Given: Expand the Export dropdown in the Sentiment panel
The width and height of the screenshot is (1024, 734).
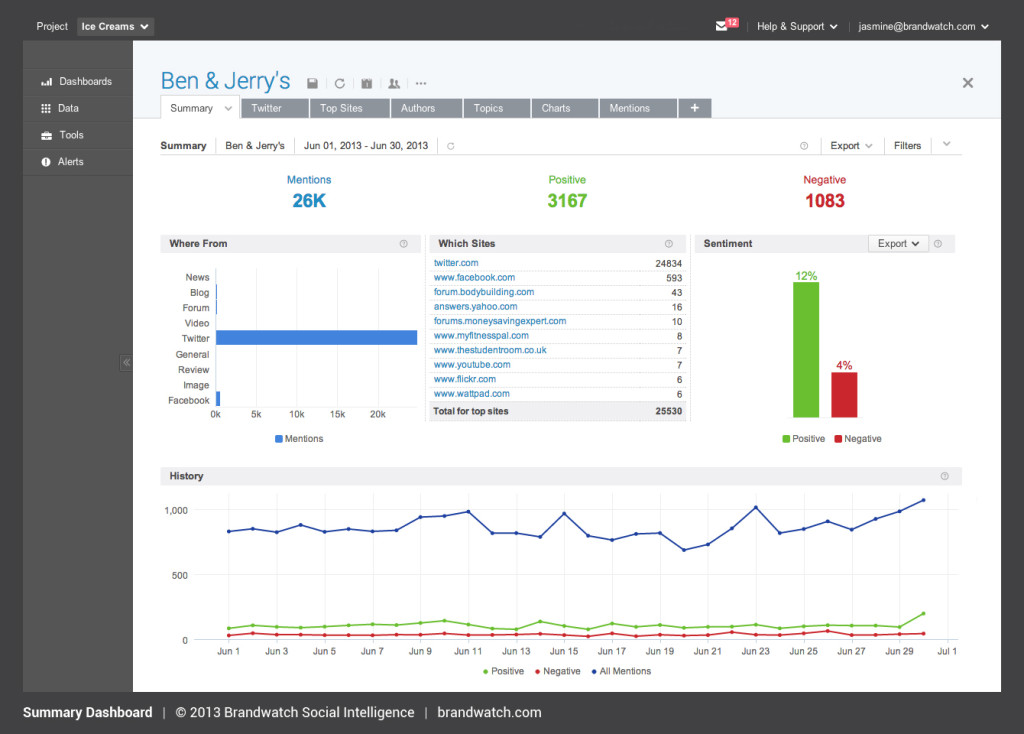Looking at the screenshot, I should 898,244.
